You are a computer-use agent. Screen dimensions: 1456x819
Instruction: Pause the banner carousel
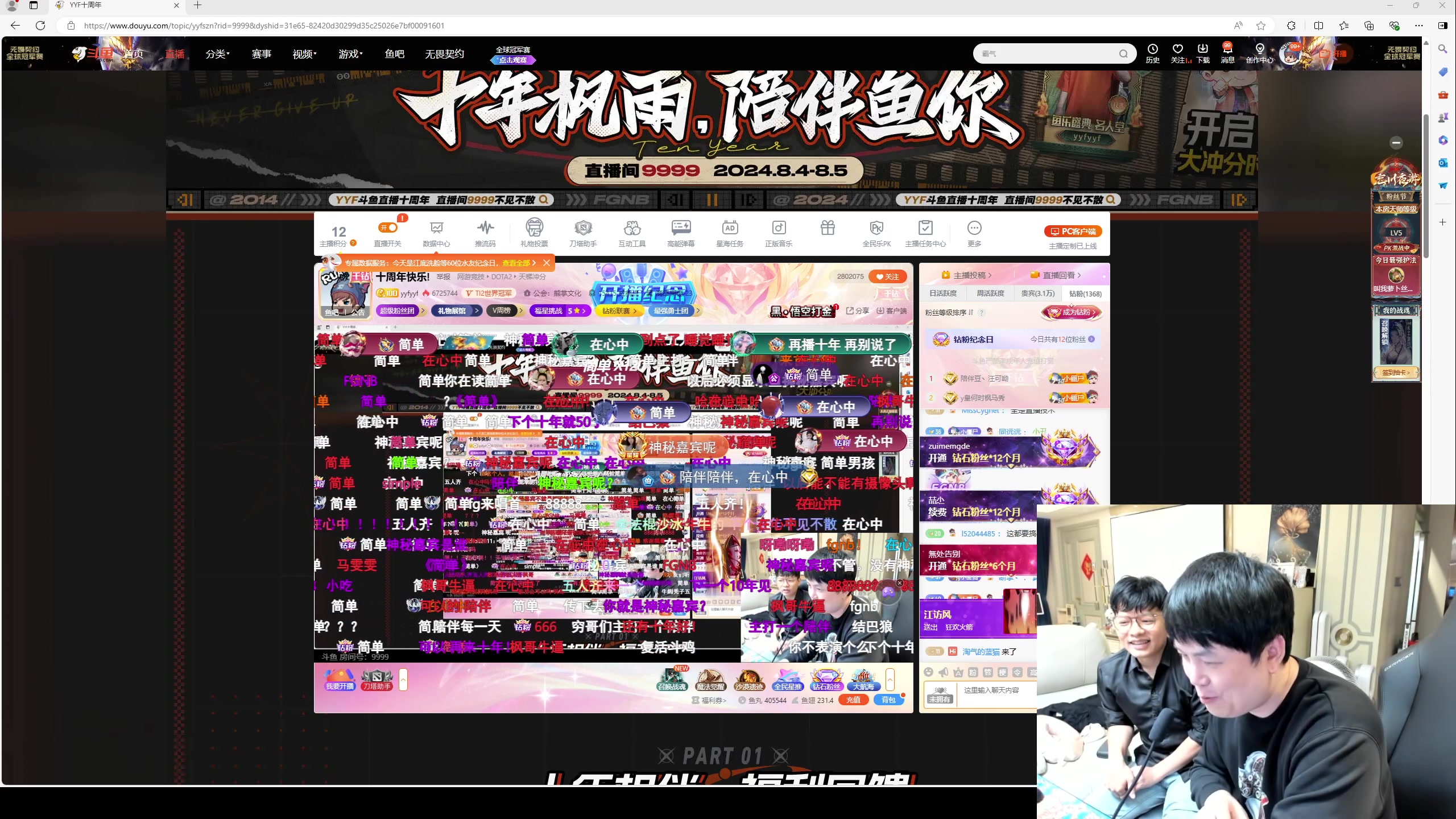[712, 200]
